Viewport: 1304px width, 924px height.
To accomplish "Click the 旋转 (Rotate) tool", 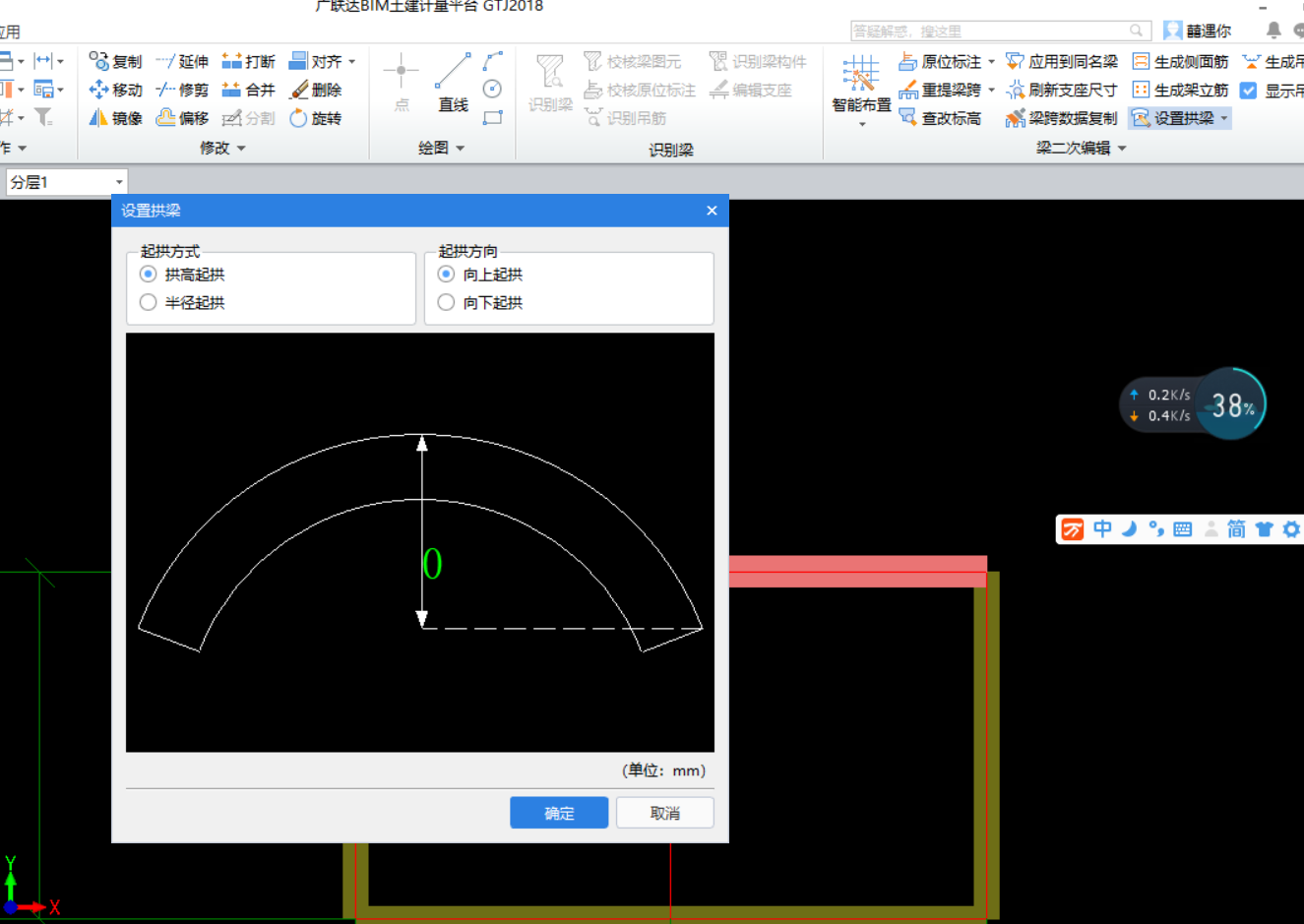I will 315,118.
